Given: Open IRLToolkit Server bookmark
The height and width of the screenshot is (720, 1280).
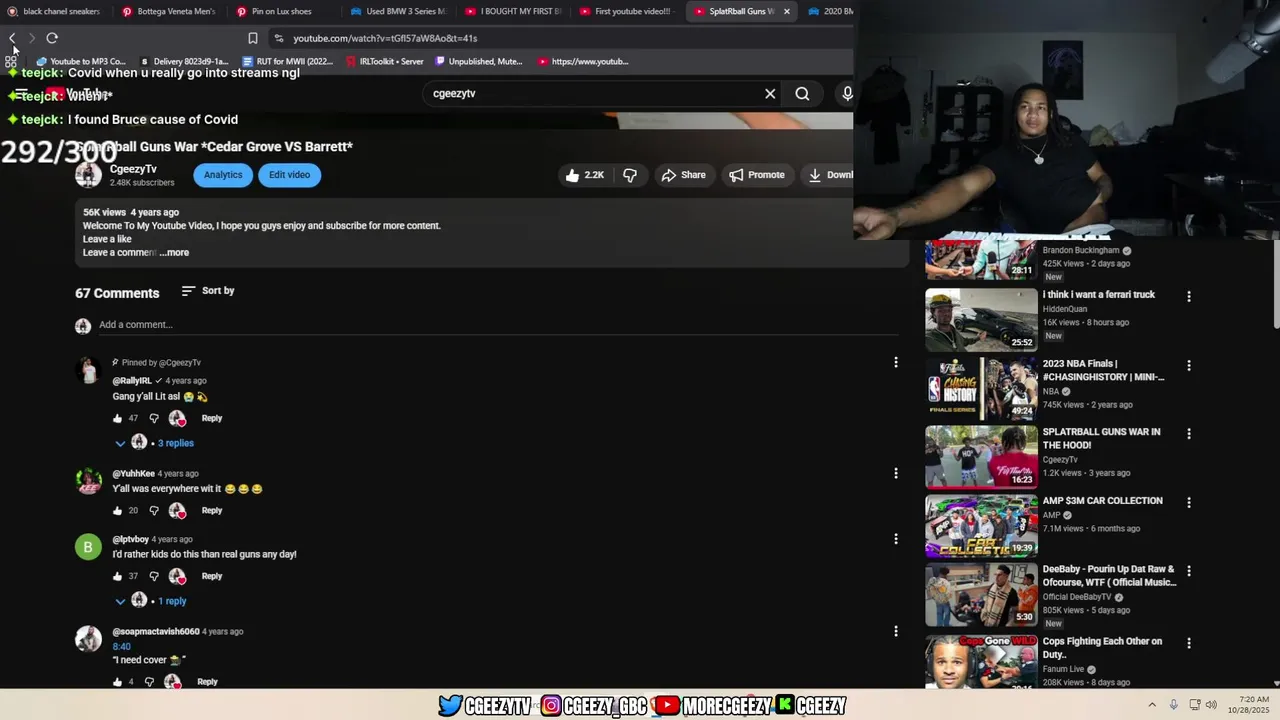Looking at the screenshot, I should (385, 61).
